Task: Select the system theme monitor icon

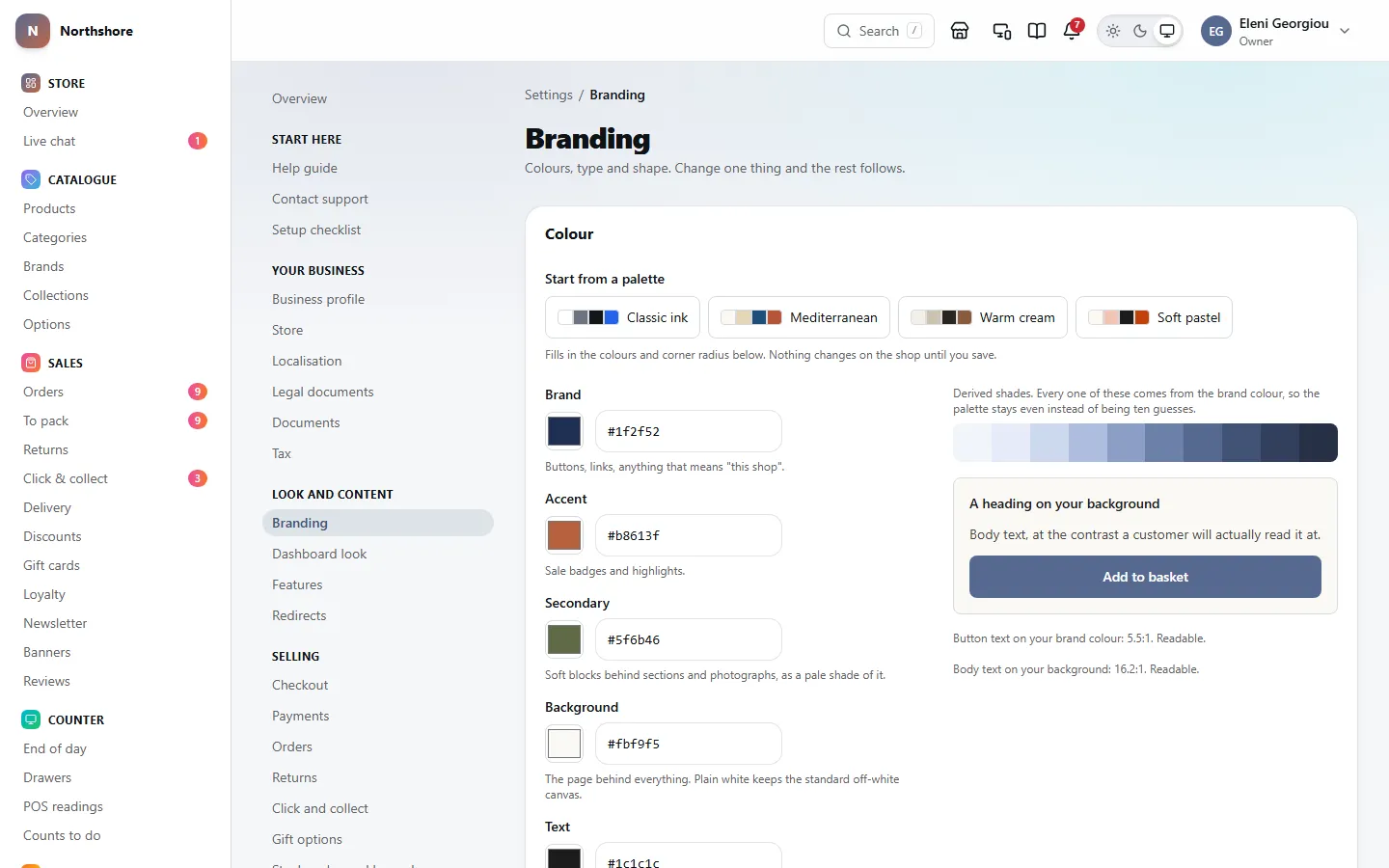Action: click(1167, 31)
